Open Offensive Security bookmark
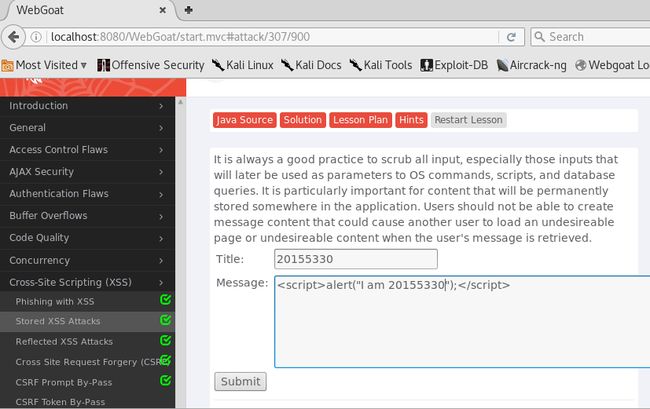 [150, 65]
